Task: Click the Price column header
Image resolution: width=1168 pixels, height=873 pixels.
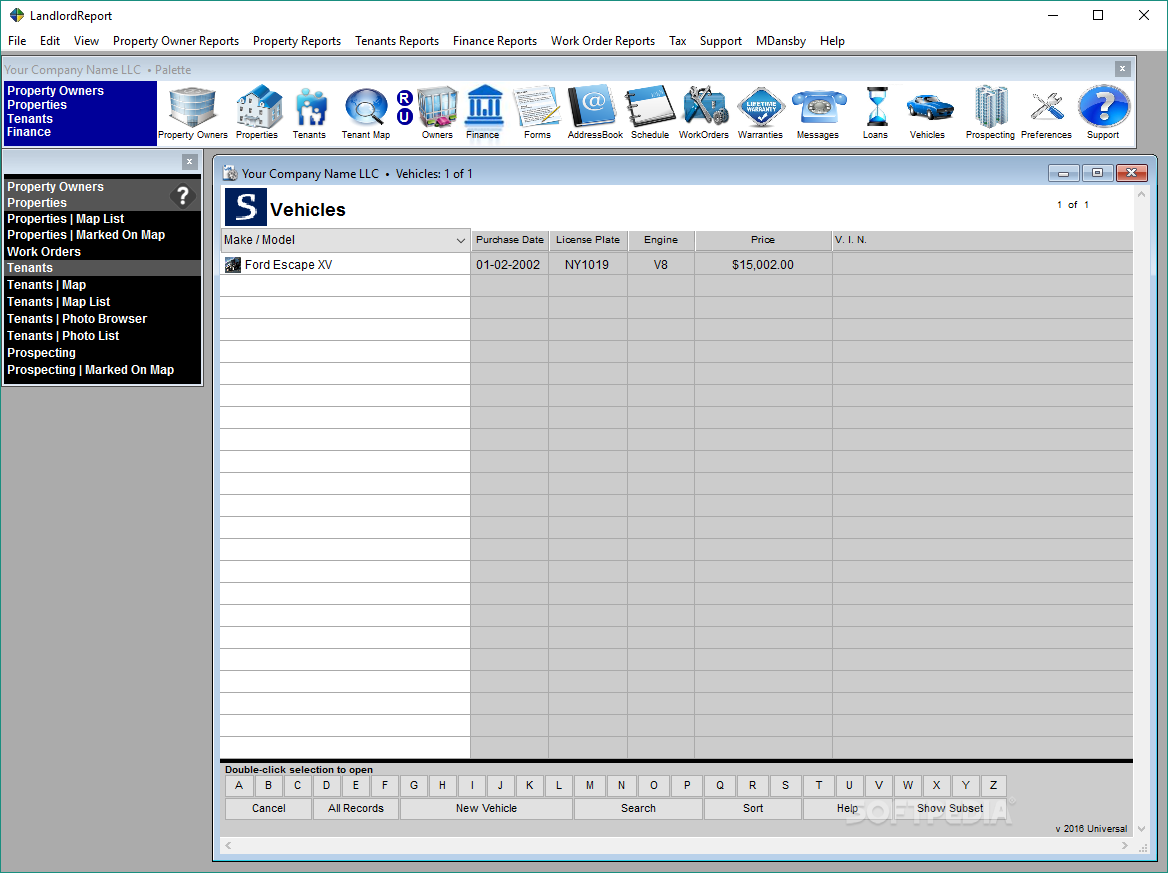Action: pyautogui.click(x=763, y=240)
